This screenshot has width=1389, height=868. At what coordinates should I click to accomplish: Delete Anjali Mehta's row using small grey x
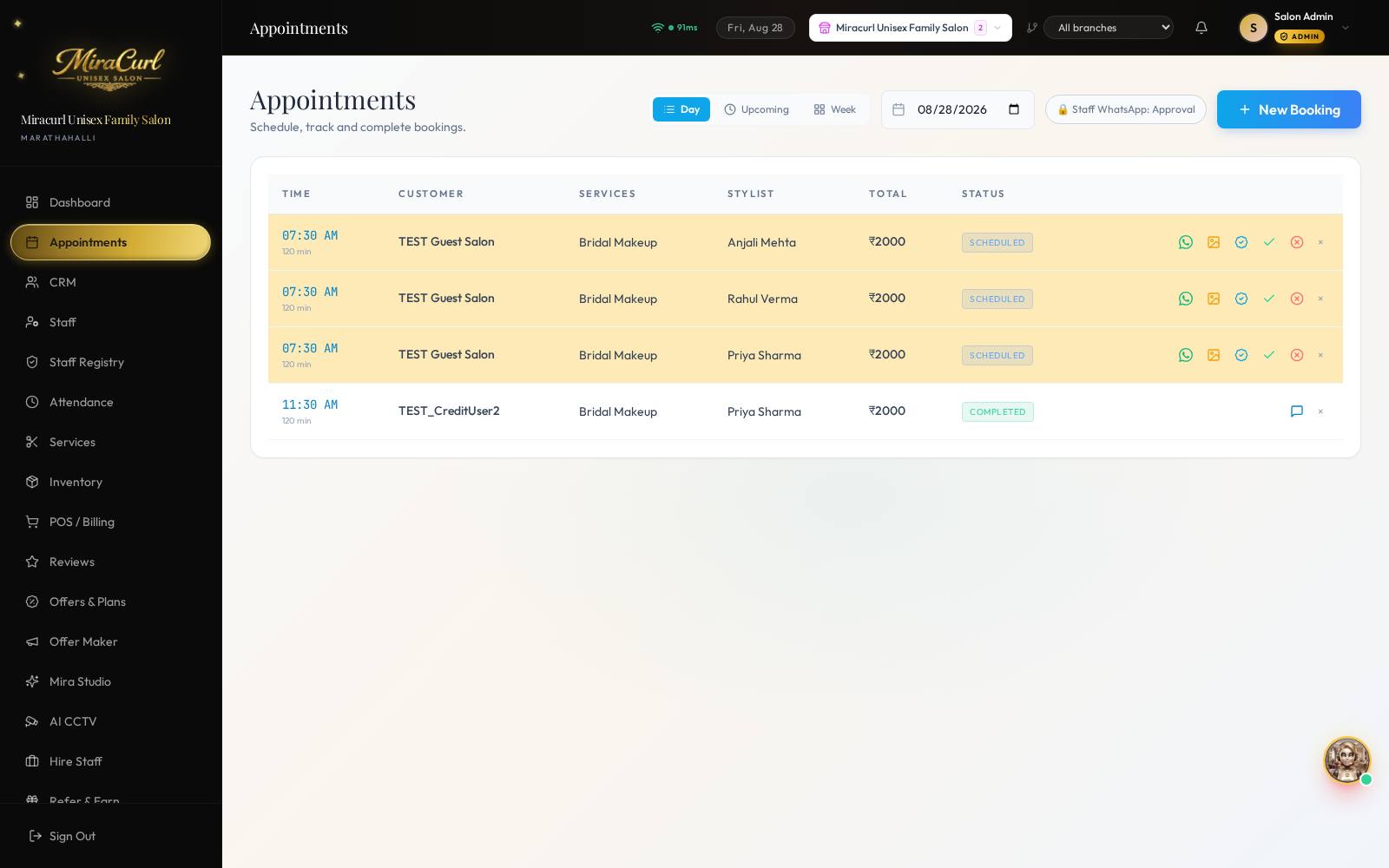1320,242
